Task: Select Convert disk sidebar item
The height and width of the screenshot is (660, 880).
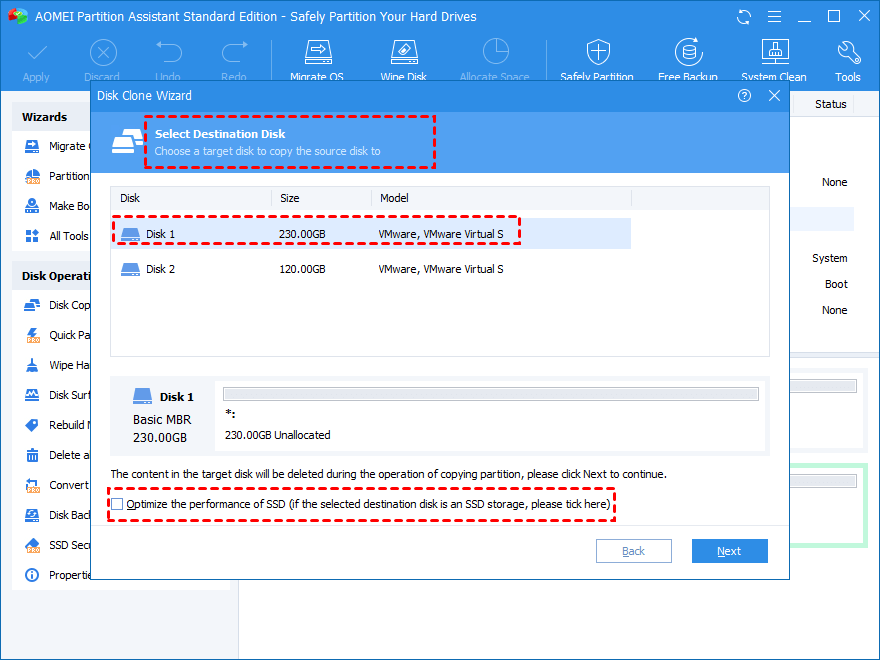Action: tap(57, 485)
